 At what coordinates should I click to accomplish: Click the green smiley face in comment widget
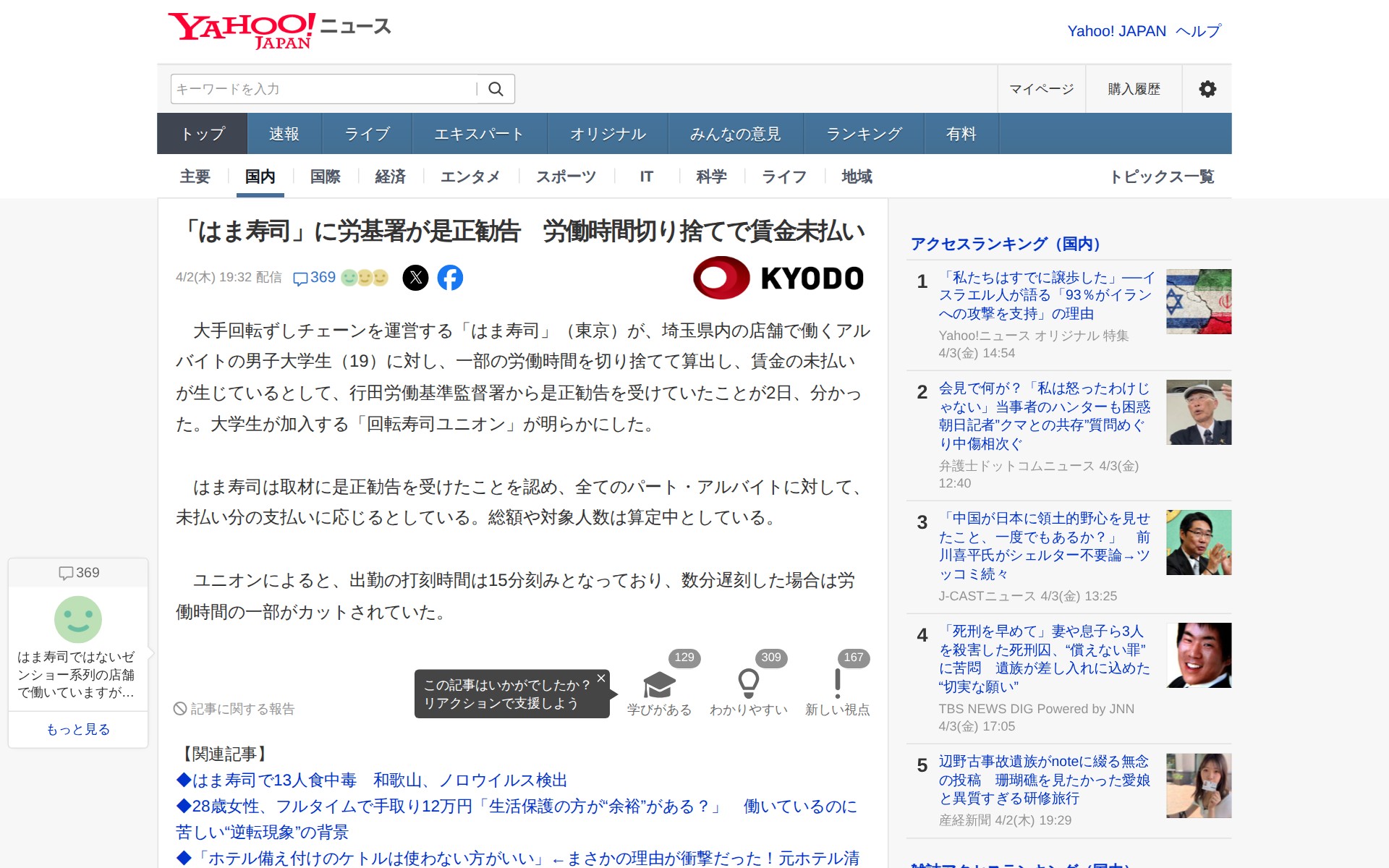point(78,619)
